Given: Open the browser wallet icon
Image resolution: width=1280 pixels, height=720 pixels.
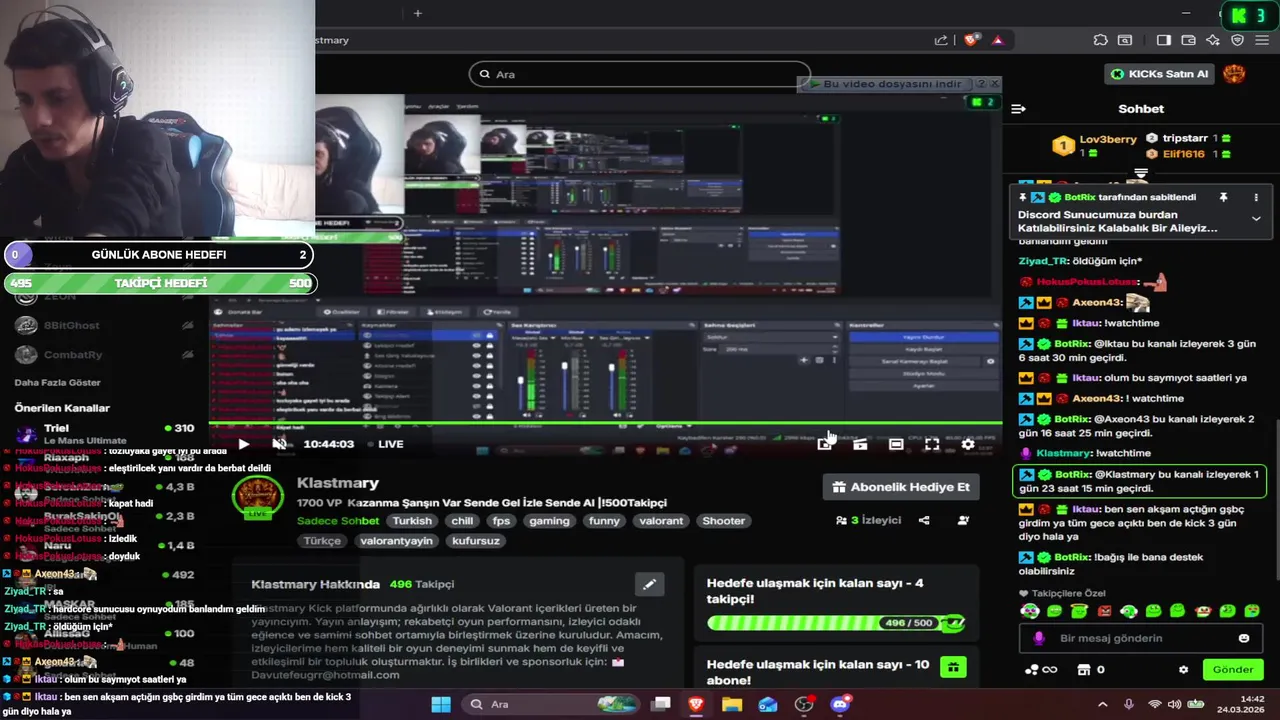Looking at the screenshot, I should tap(1188, 40).
